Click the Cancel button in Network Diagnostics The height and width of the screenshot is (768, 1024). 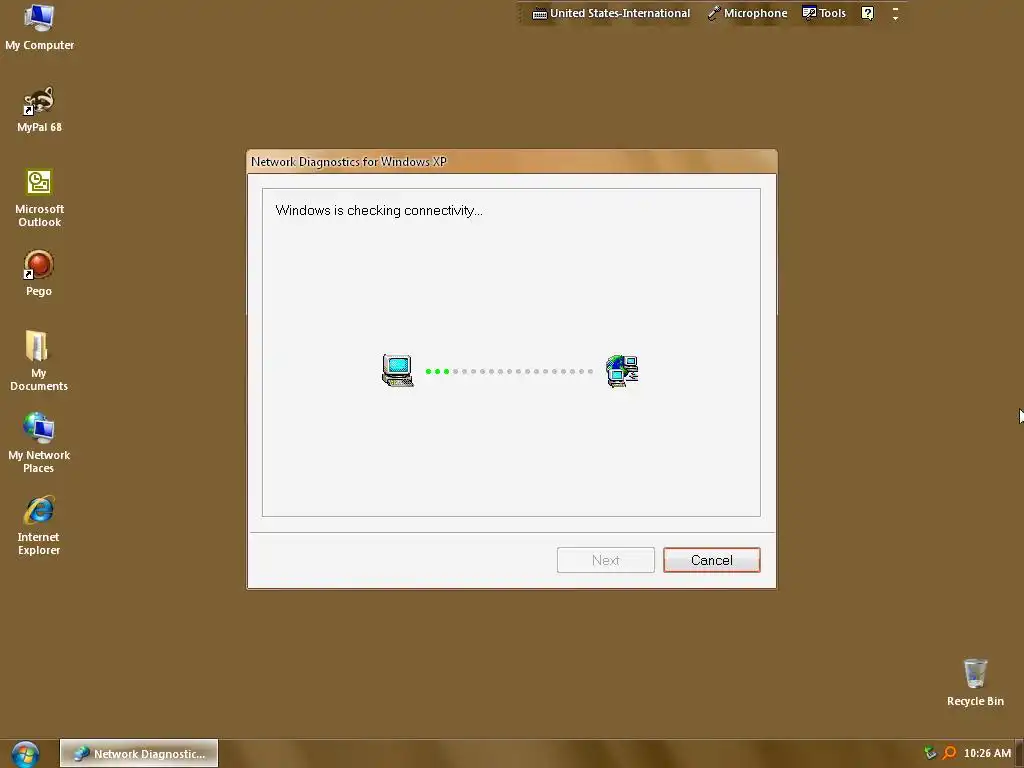[x=711, y=560]
